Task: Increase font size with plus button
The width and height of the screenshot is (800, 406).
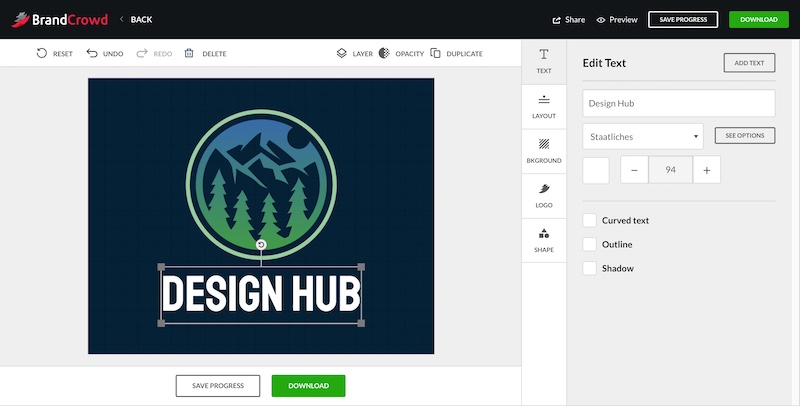Action: [706, 170]
